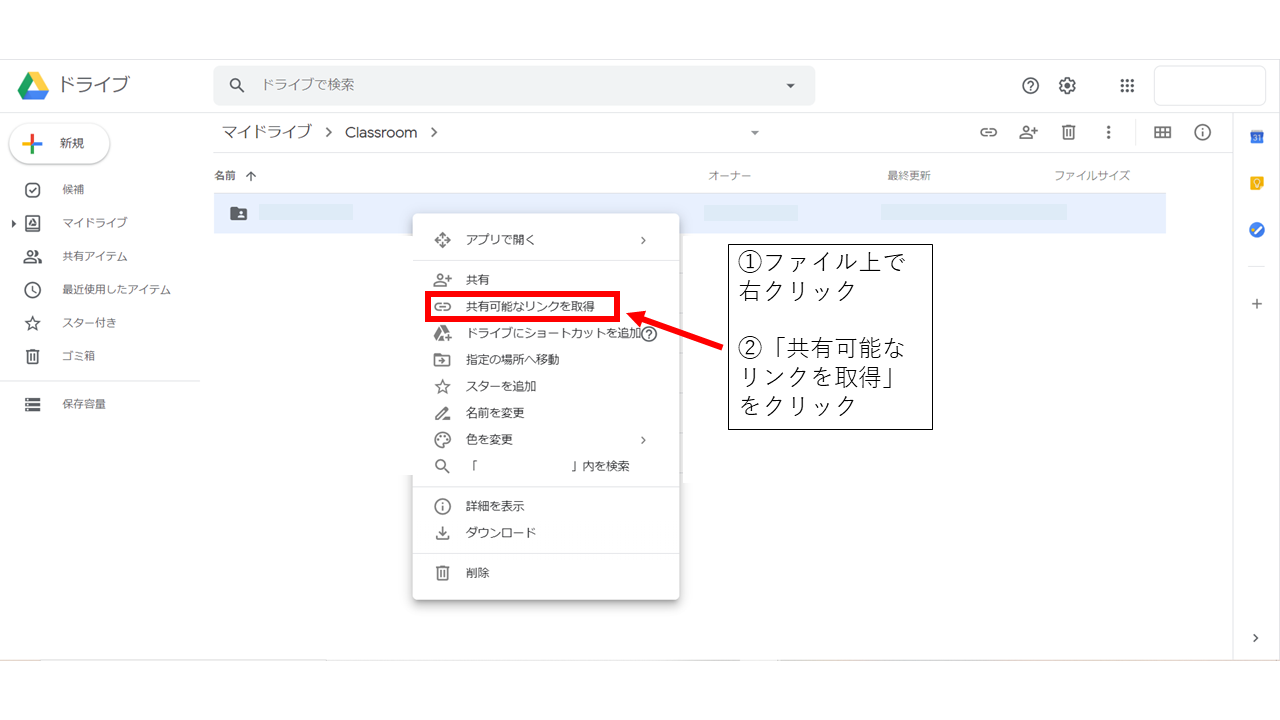Open the help question mark icon
Screen dimensions: 1280x720
coord(1030,86)
